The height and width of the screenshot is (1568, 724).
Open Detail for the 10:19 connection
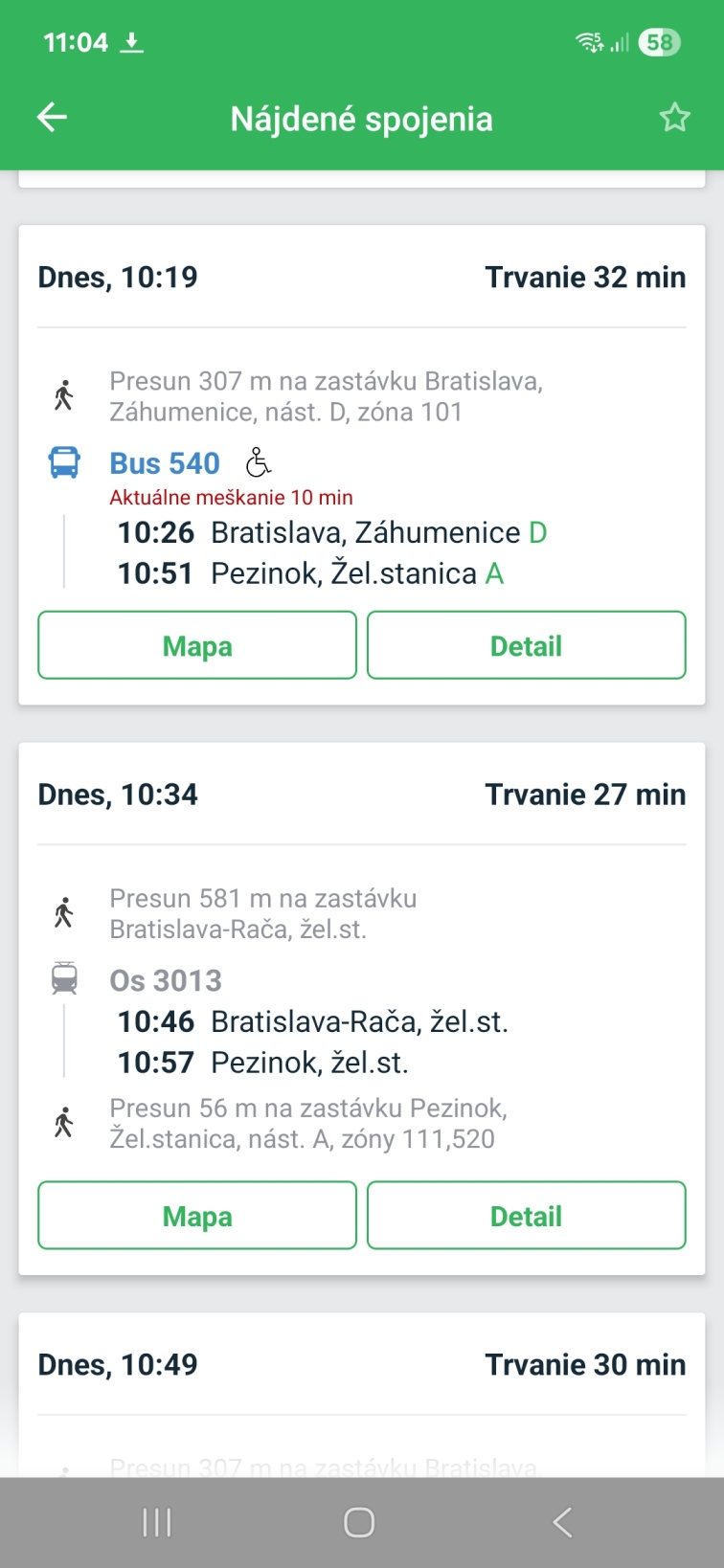(526, 646)
